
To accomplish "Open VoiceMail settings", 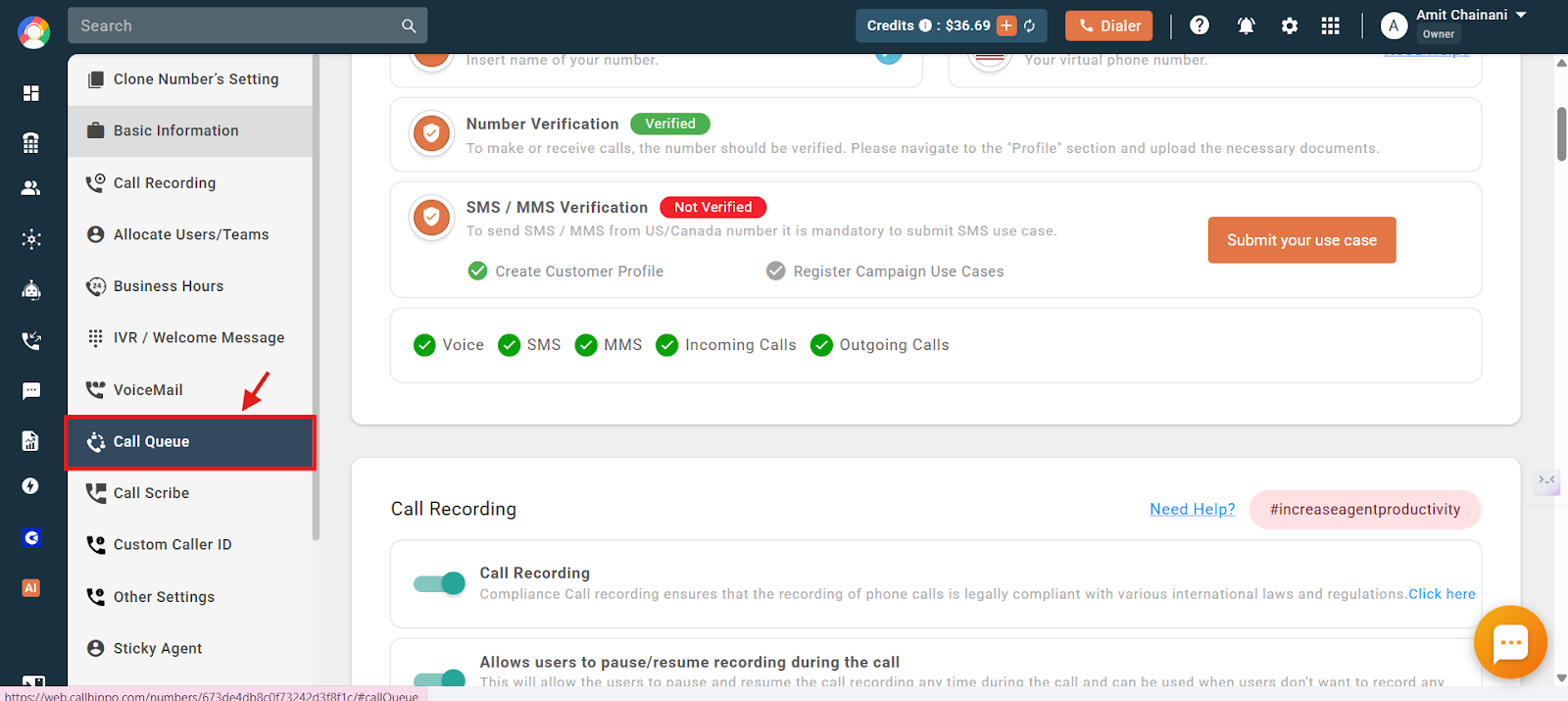I will [x=190, y=389].
